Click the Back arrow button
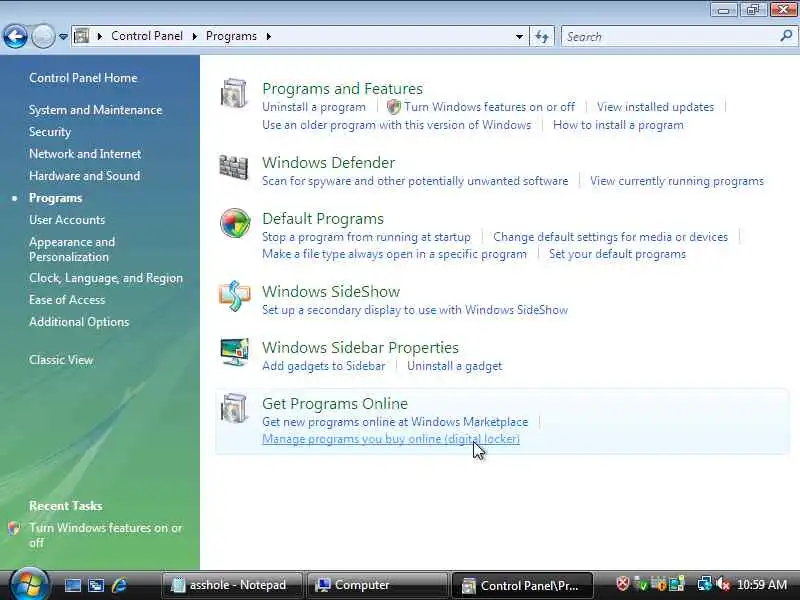The height and width of the screenshot is (600, 800). (15, 37)
